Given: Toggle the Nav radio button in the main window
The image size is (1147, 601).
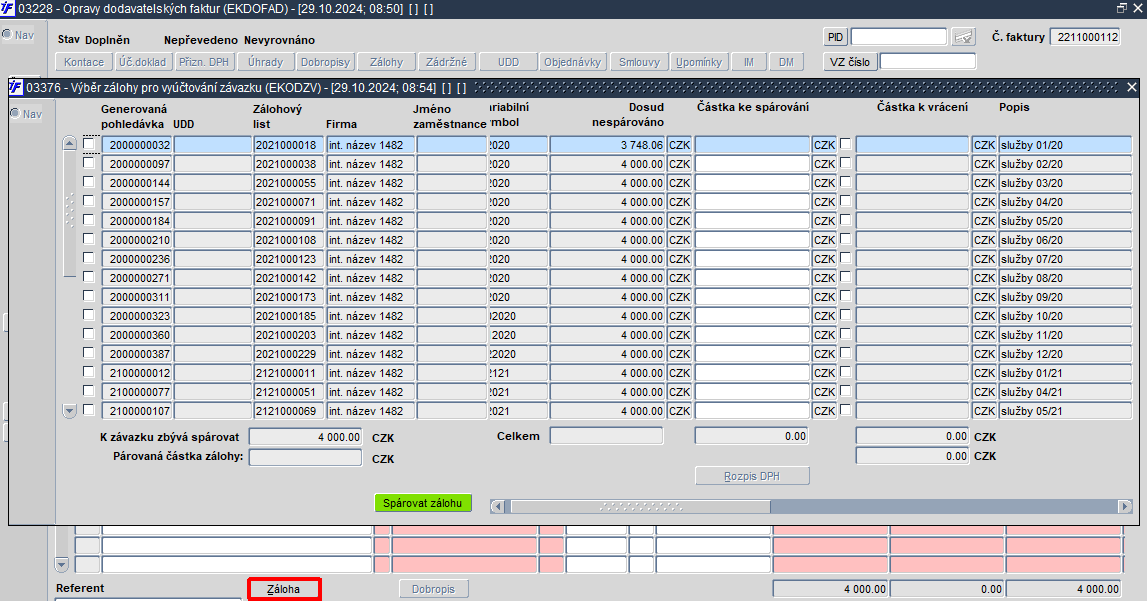Looking at the screenshot, I should pos(7,34).
